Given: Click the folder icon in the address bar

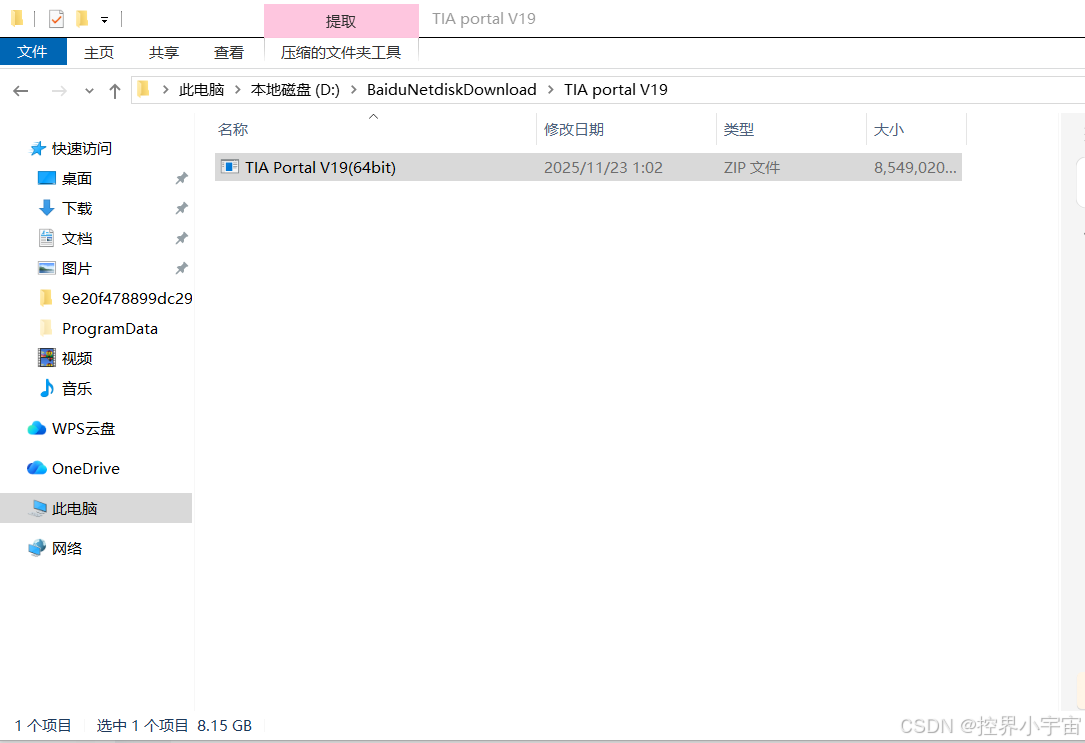Looking at the screenshot, I should [x=144, y=89].
